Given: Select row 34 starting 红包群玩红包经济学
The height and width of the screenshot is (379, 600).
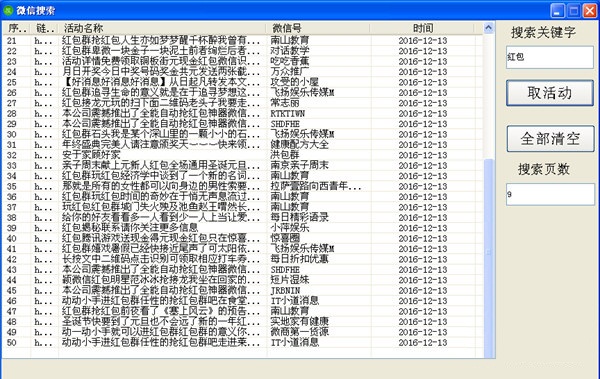Looking at the screenshot, I should coord(243,176).
